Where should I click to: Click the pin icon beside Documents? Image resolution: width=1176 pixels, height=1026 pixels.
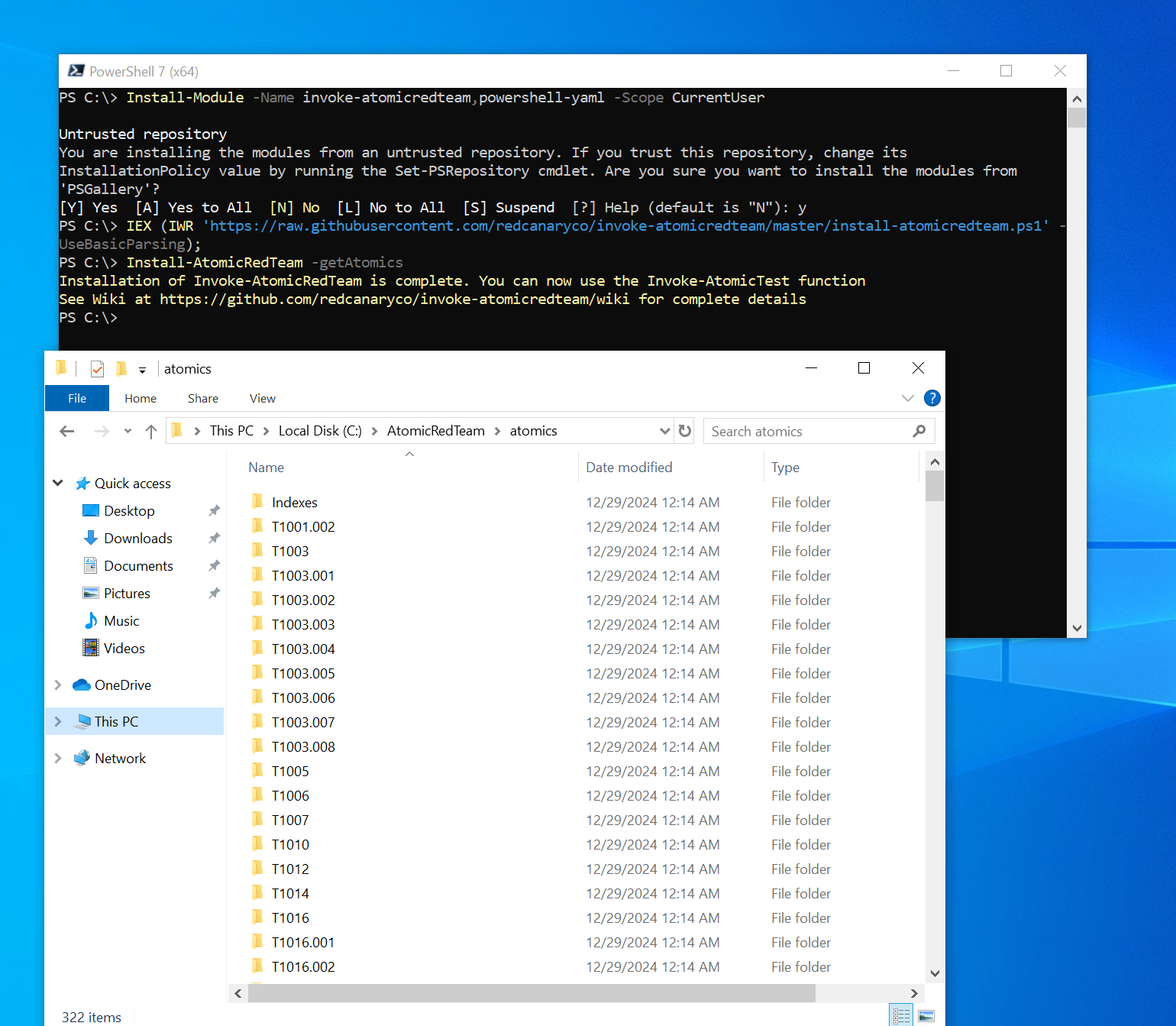(214, 565)
